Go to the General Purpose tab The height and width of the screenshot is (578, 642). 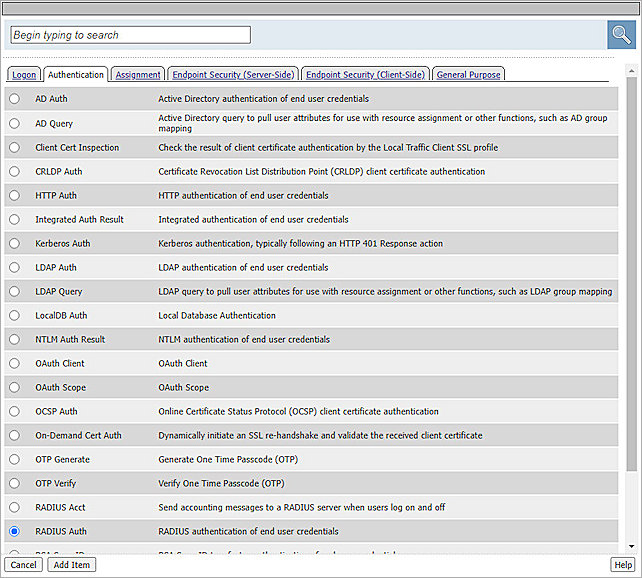point(468,75)
